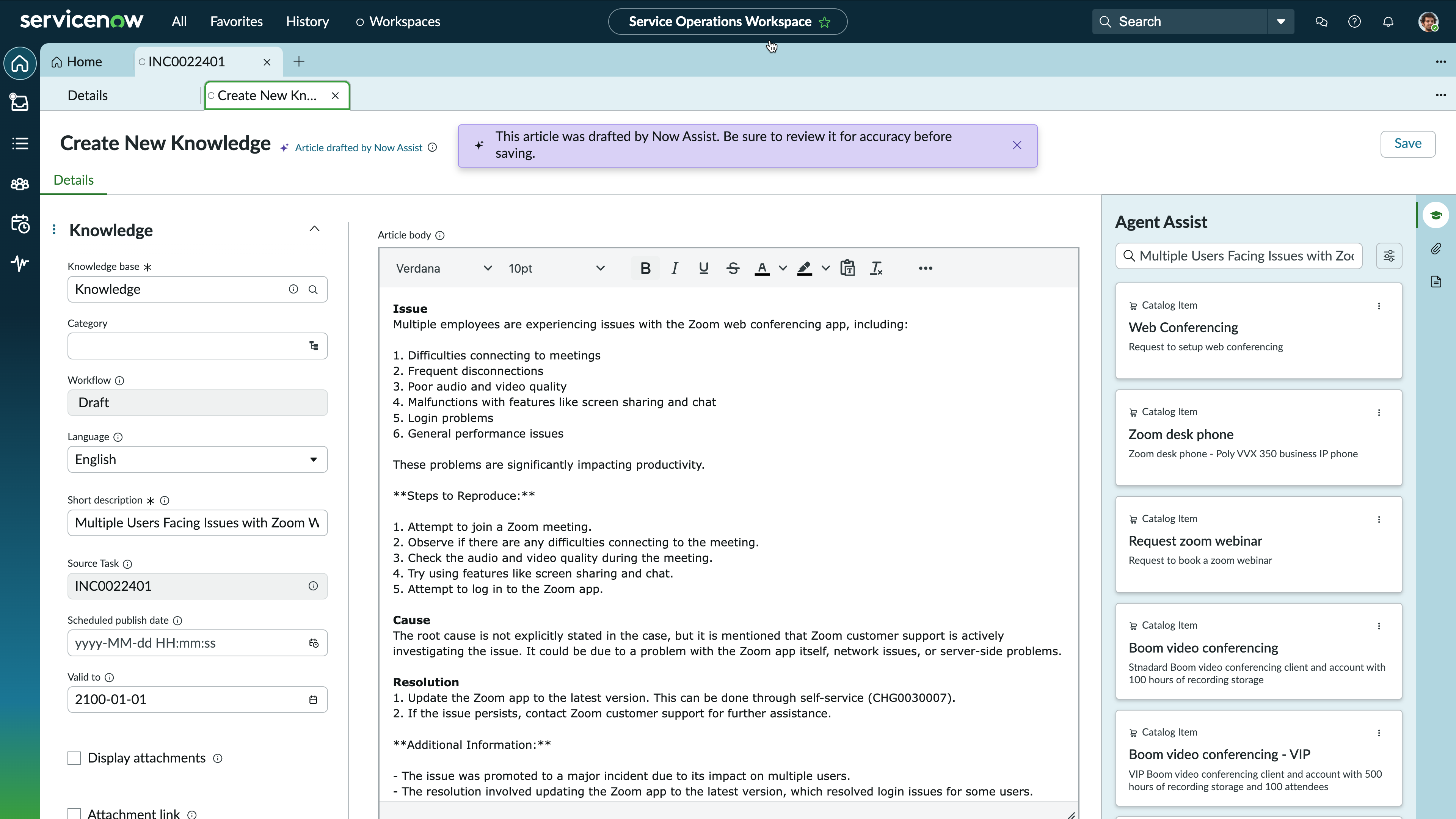This screenshot has width=1456, height=819.
Task: Open the All menu
Action: click(x=179, y=22)
